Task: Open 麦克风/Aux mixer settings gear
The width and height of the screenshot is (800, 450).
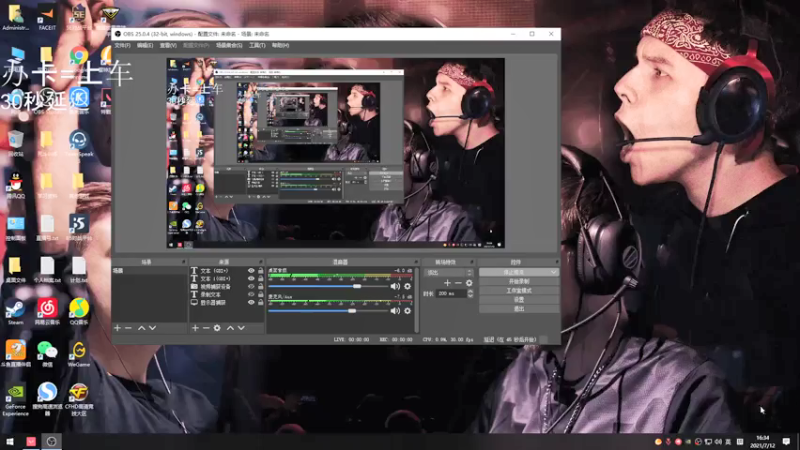Action: pos(407,311)
